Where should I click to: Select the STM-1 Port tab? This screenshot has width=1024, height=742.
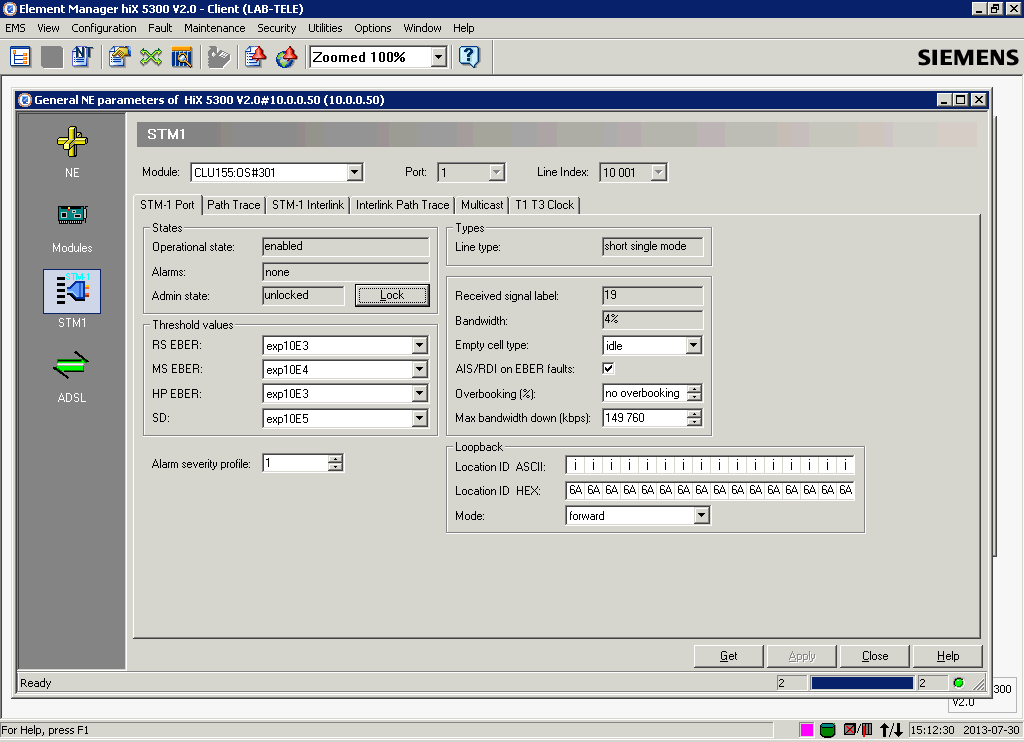[167, 204]
